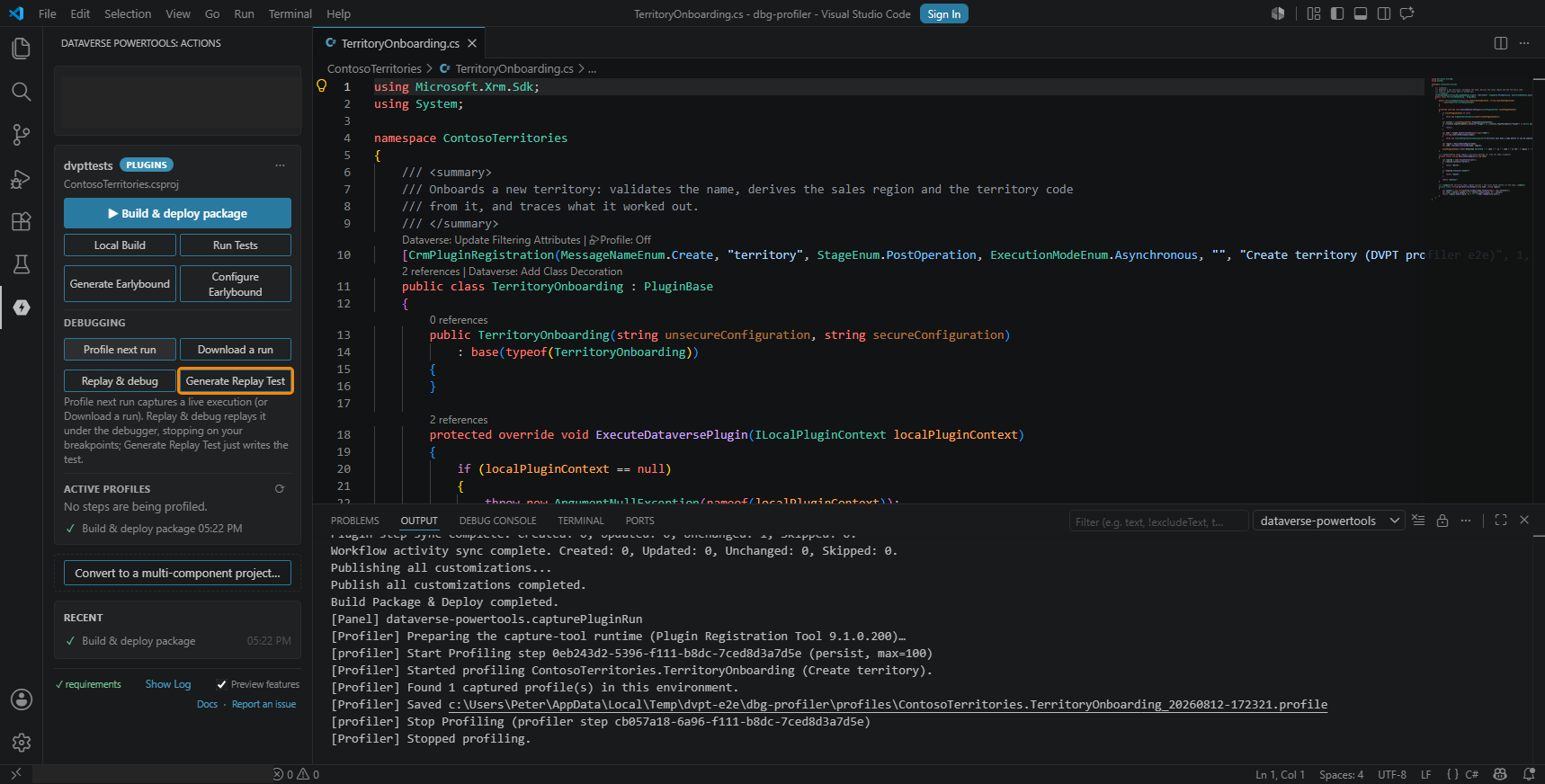
Task: Open the Terminal menu
Action: tap(290, 13)
